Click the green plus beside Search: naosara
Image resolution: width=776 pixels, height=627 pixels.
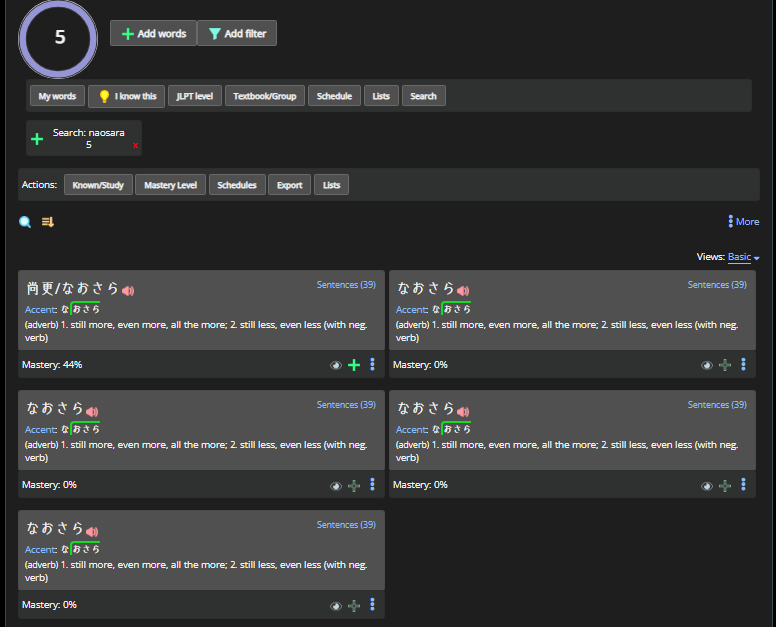37,139
